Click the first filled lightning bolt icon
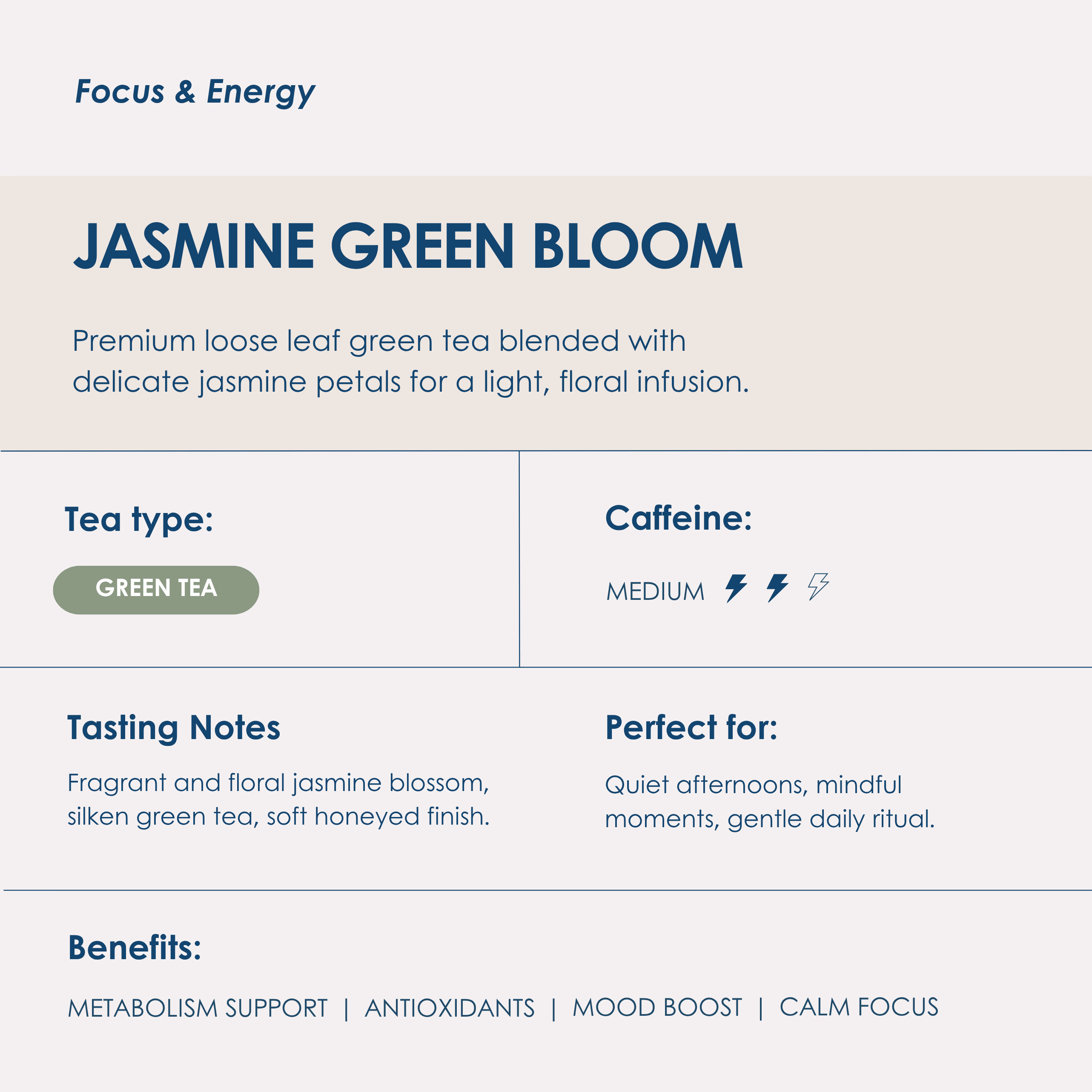 (736, 588)
